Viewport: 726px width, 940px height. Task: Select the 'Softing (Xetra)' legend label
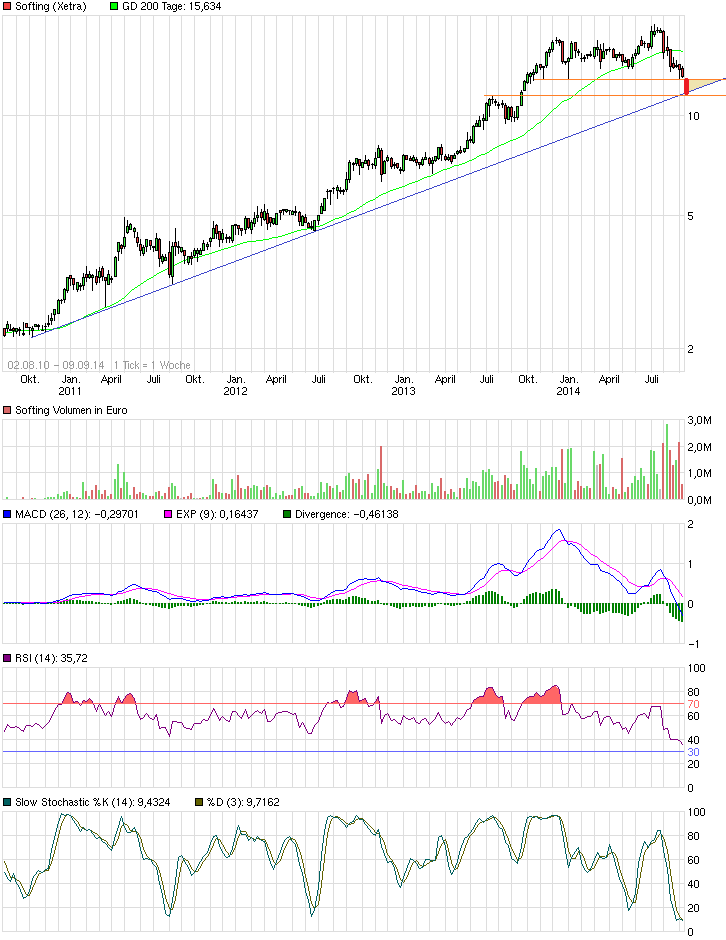click(x=50, y=7)
